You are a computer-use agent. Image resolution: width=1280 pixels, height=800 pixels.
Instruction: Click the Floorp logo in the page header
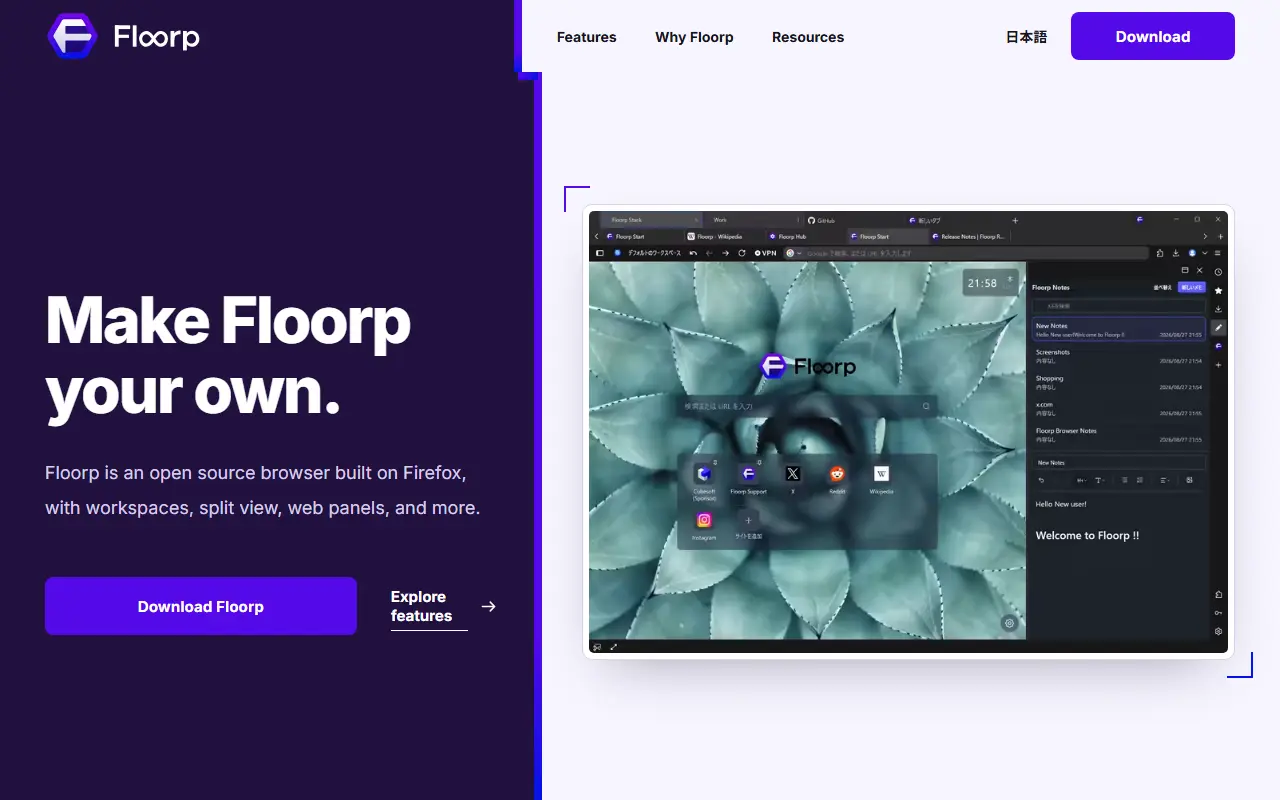click(124, 37)
